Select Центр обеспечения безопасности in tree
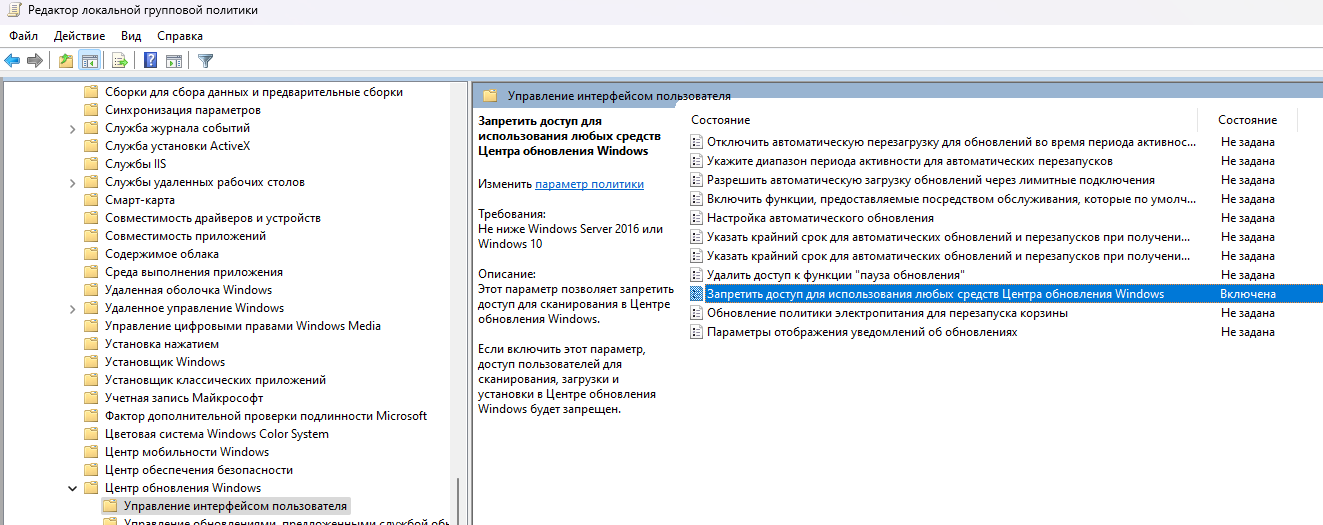The width and height of the screenshot is (1323, 525). click(x=199, y=470)
